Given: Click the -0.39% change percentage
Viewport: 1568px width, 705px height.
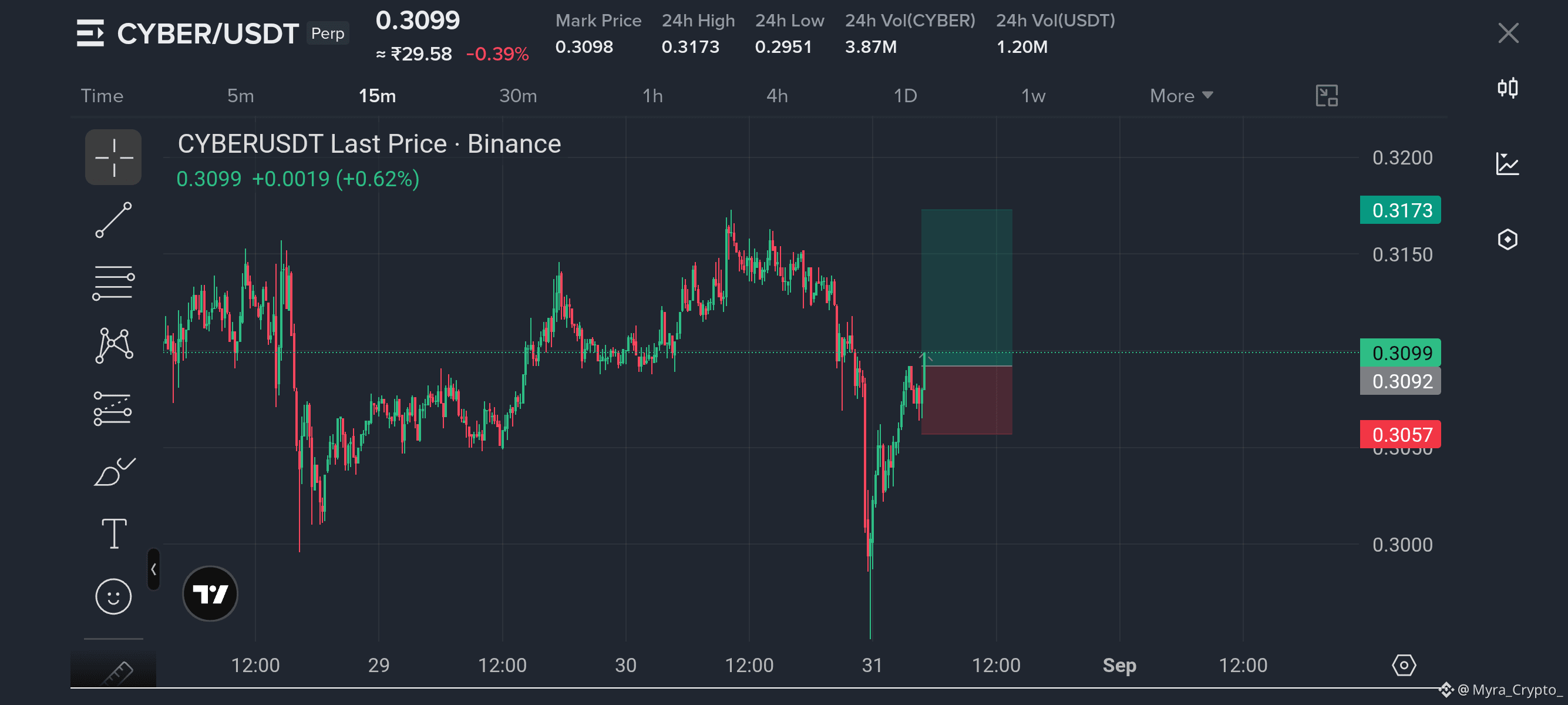Looking at the screenshot, I should (497, 54).
